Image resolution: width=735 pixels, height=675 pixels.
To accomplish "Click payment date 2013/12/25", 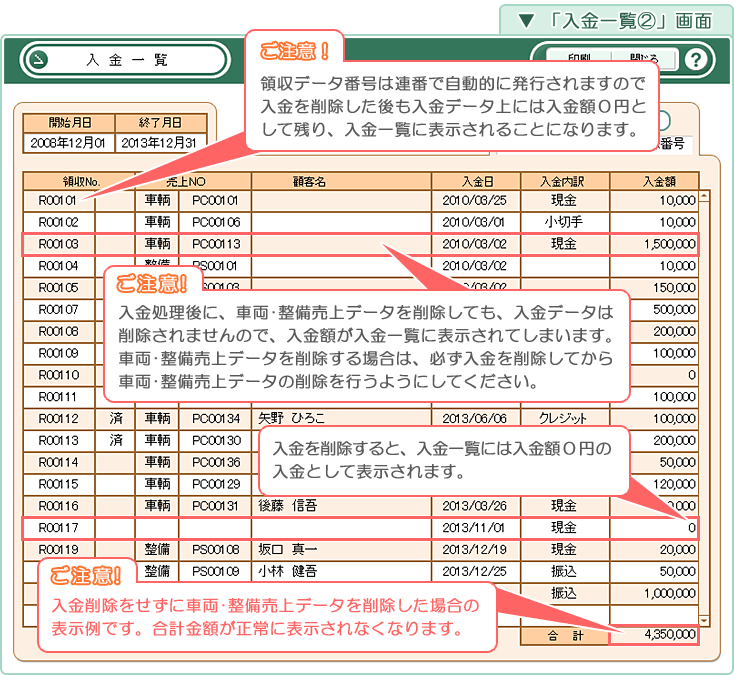I will click(x=474, y=571).
